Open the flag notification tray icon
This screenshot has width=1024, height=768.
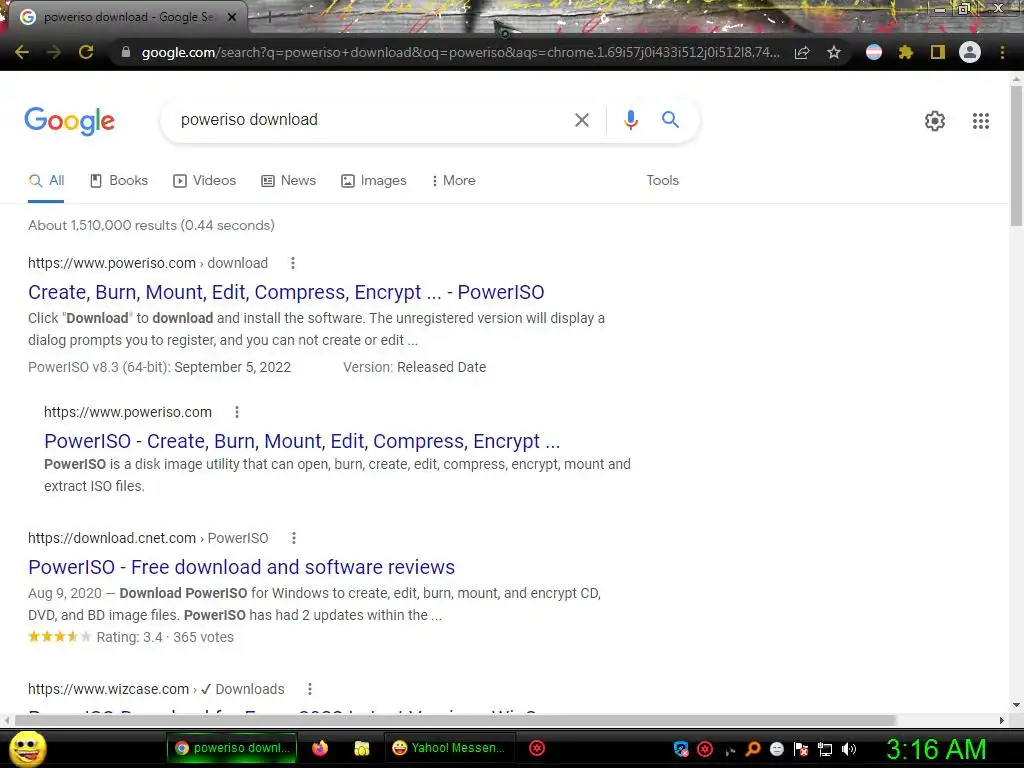click(801, 749)
